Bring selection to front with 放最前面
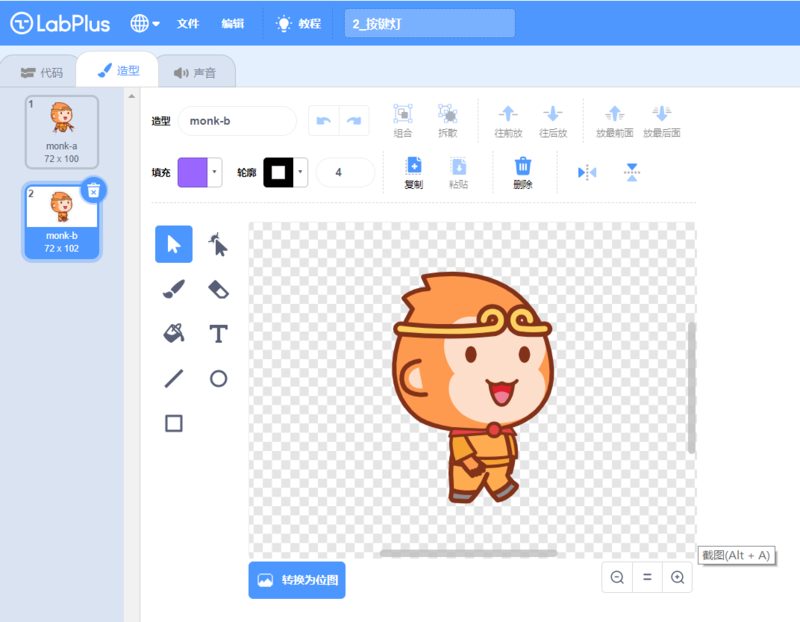The width and height of the screenshot is (800, 622). coord(615,121)
